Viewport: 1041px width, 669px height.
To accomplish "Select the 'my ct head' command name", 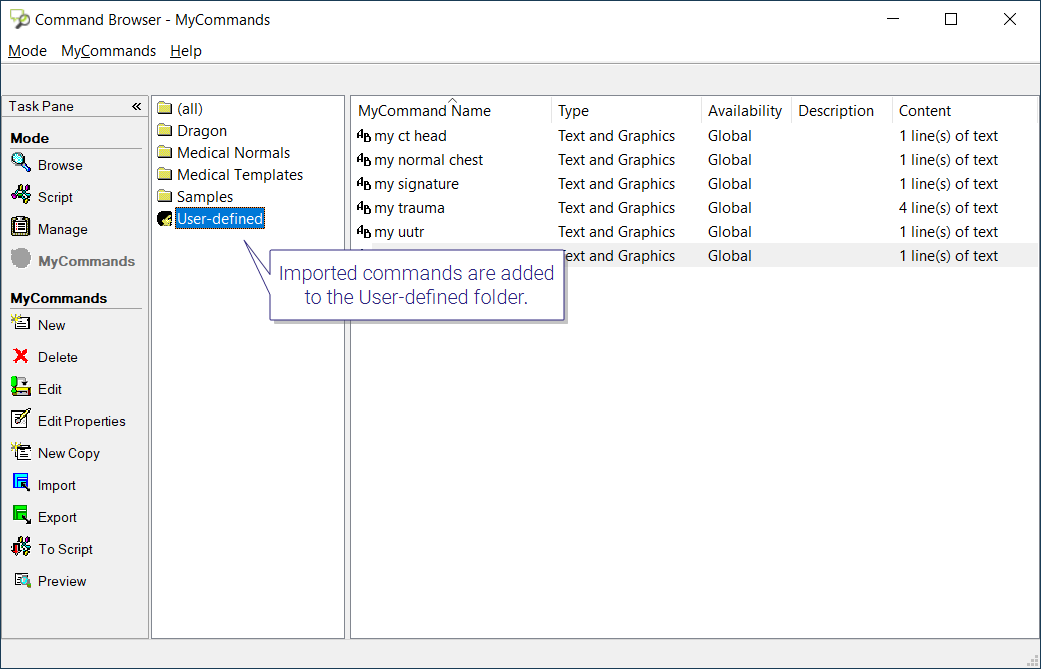I will tap(410, 136).
